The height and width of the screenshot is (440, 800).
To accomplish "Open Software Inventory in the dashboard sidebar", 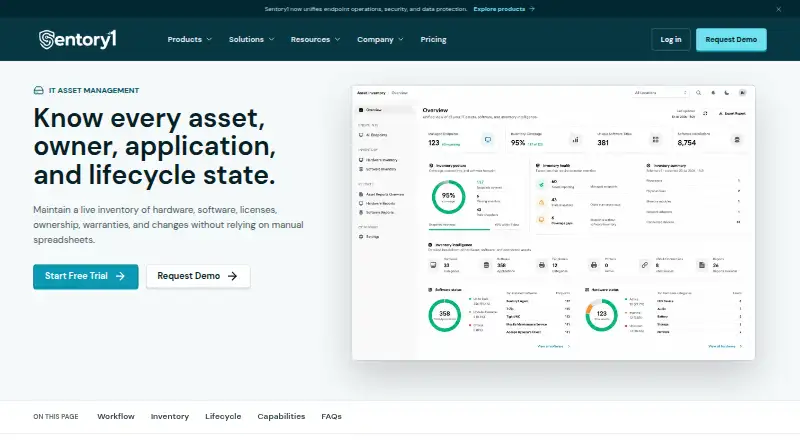I will click(378, 169).
